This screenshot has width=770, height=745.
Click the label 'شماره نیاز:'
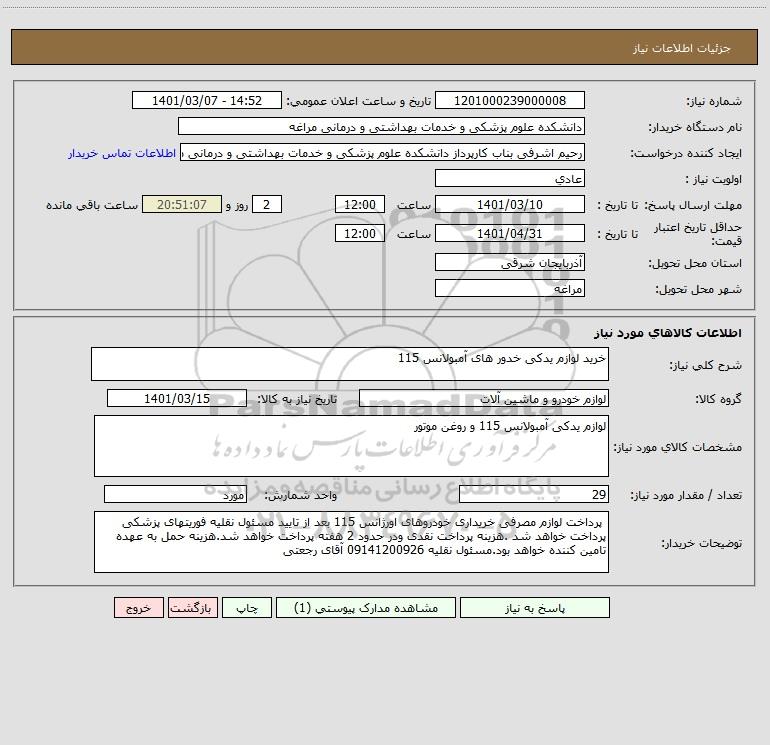(714, 102)
